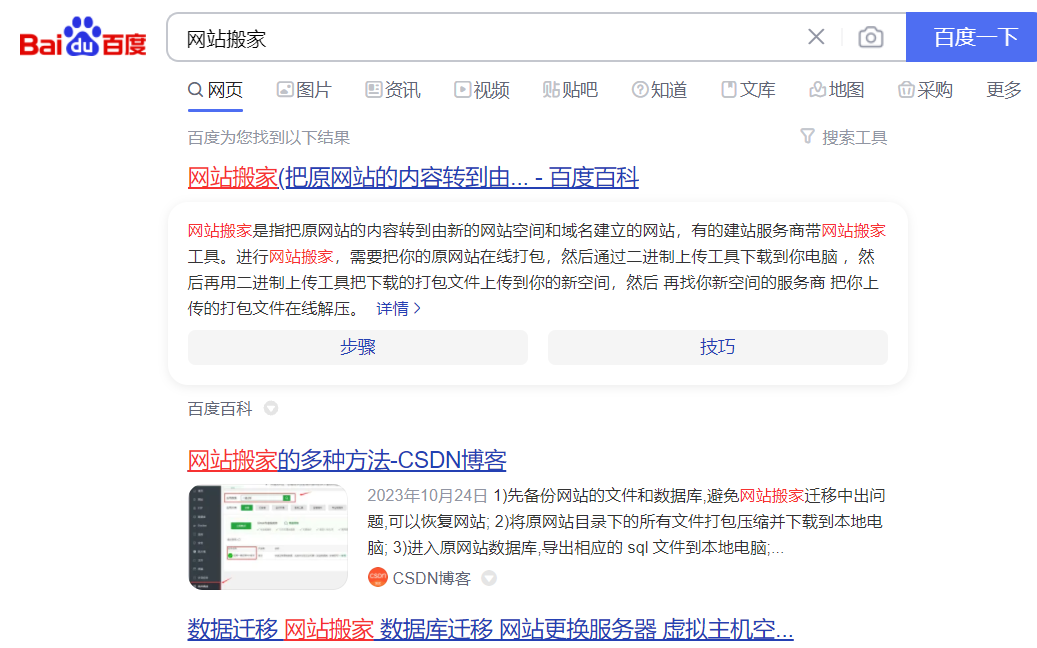Open the 地图 map tab
1037x648 pixels.
(x=836, y=90)
